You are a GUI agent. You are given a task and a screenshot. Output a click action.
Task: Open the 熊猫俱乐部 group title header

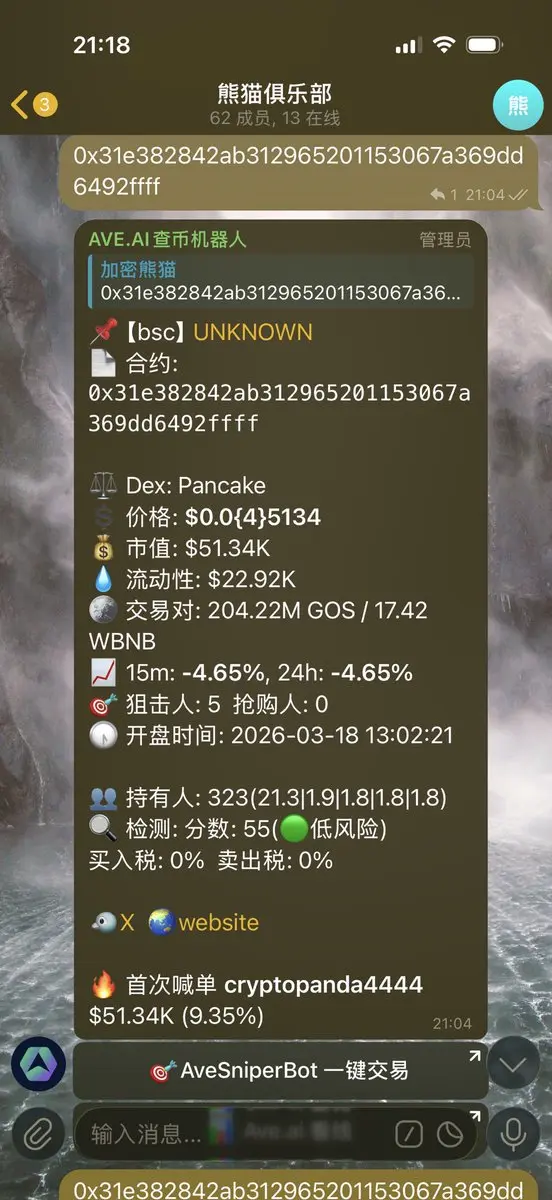pos(274,104)
